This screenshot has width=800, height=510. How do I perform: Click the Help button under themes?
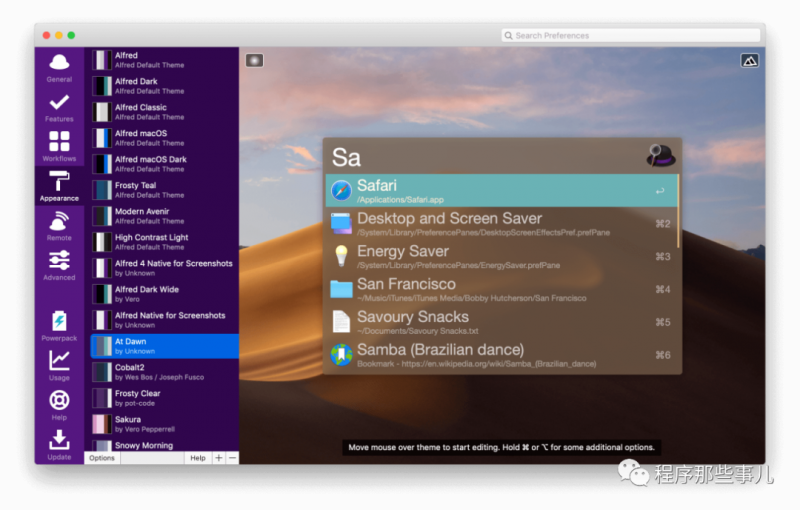click(x=198, y=458)
